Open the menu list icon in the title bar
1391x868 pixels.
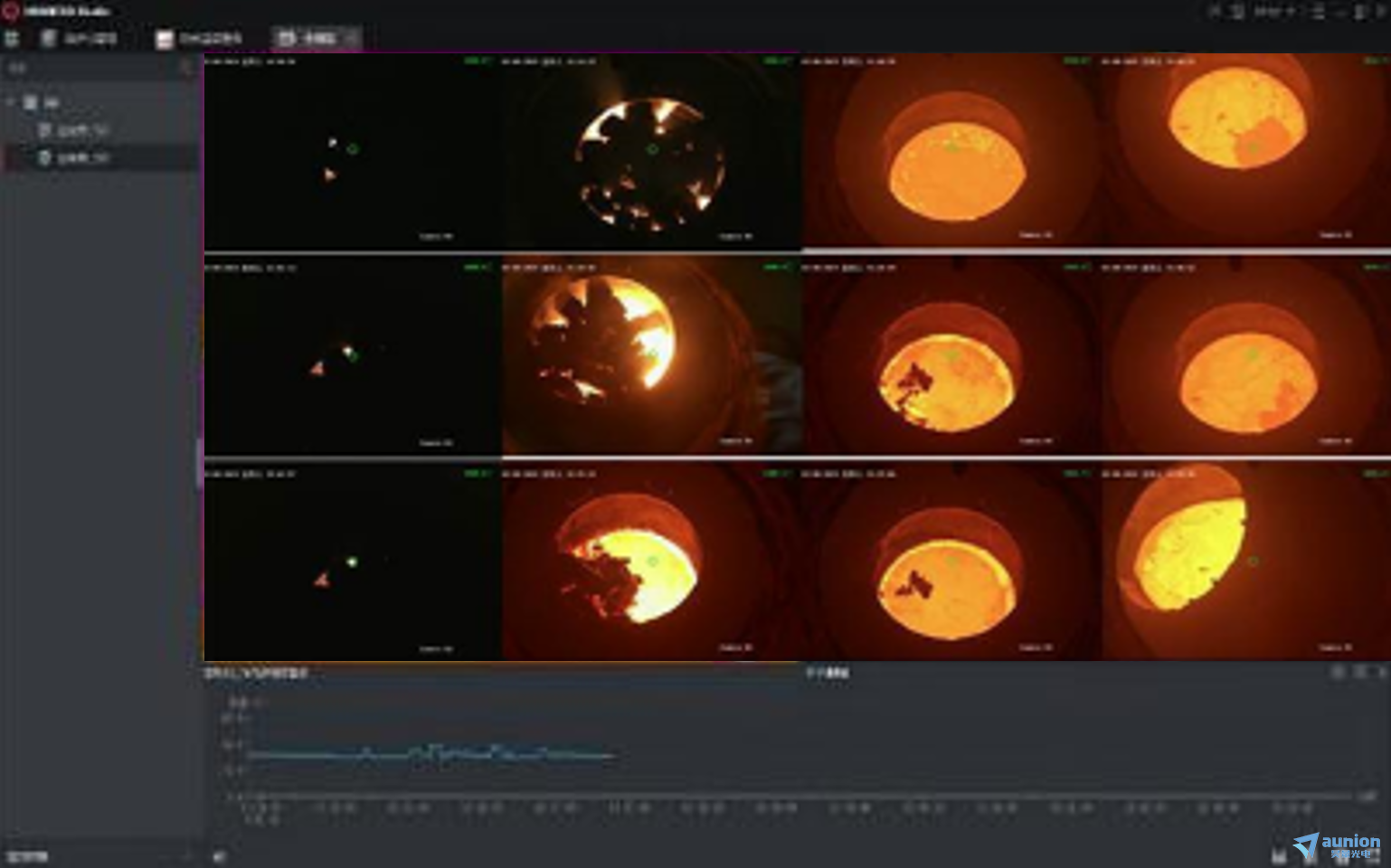click(1319, 11)
